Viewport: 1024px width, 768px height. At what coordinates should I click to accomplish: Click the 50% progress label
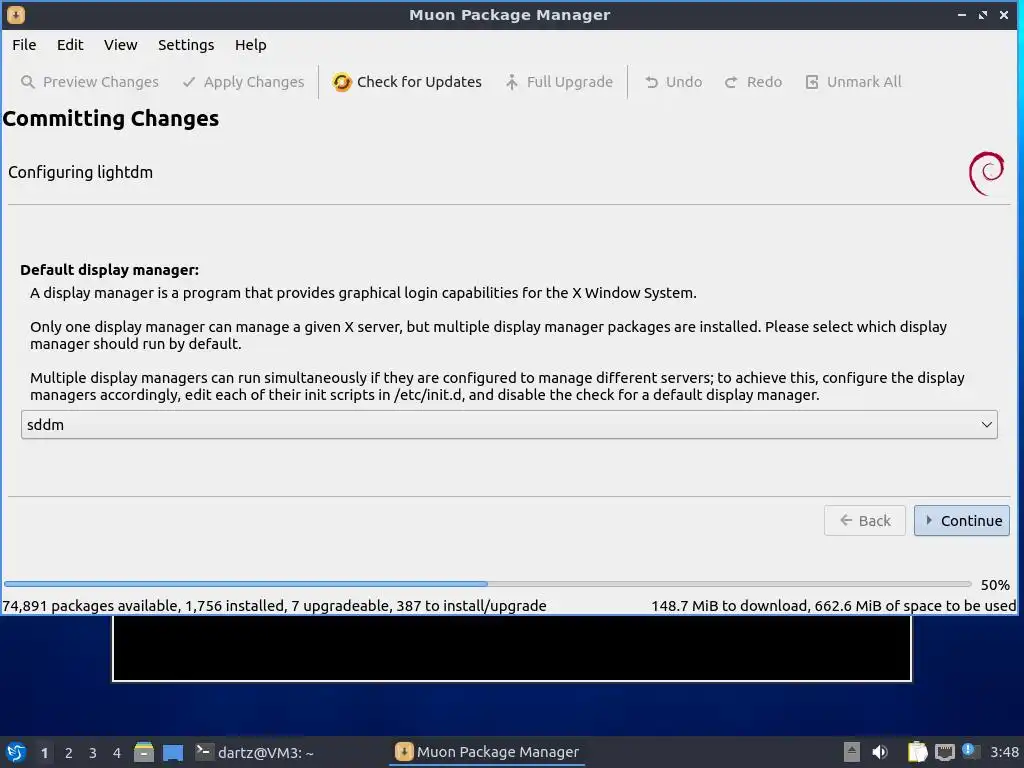(995, 585)
